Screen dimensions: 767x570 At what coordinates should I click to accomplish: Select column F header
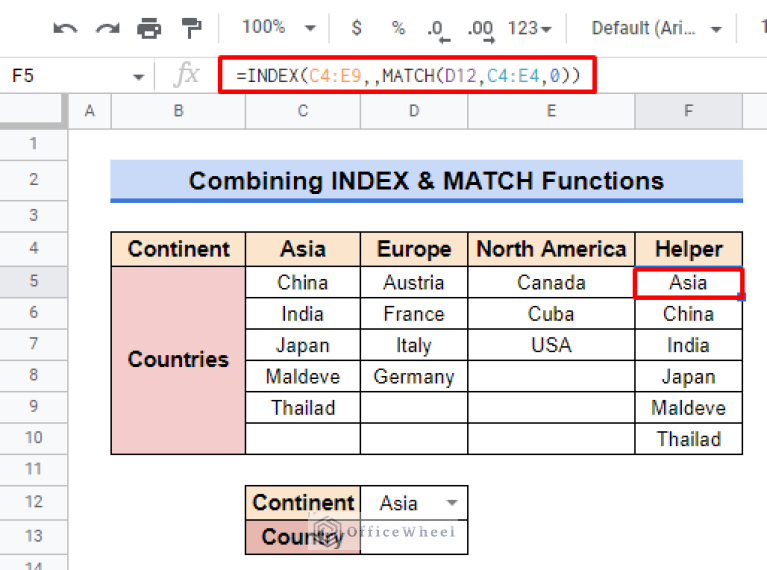(x=688, y=111)
